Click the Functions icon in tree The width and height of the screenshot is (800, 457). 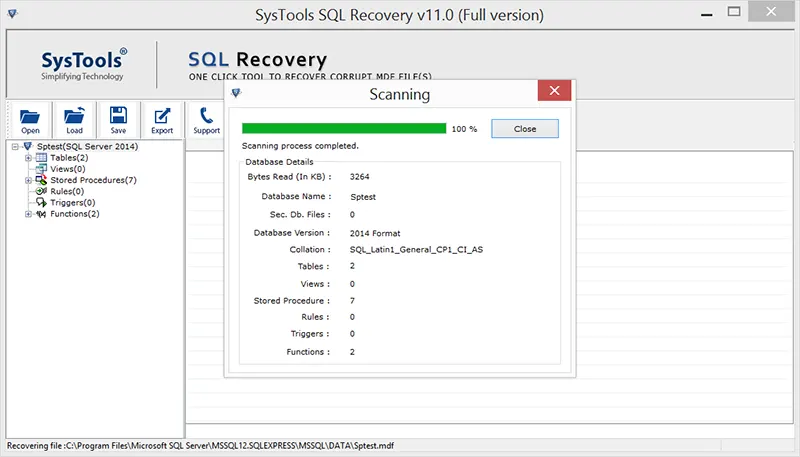pyautogui.click(x=41, y=214)
